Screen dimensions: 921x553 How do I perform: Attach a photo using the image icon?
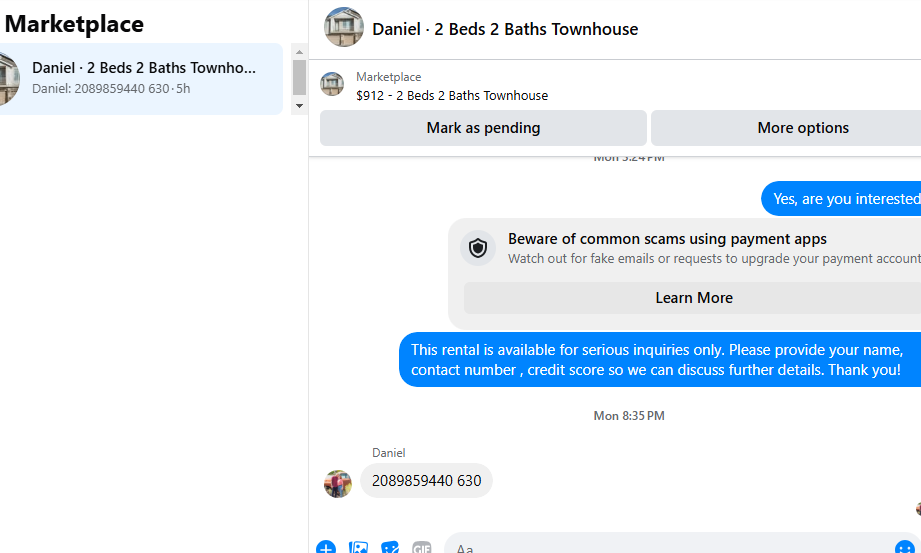(x=358, y=548)
